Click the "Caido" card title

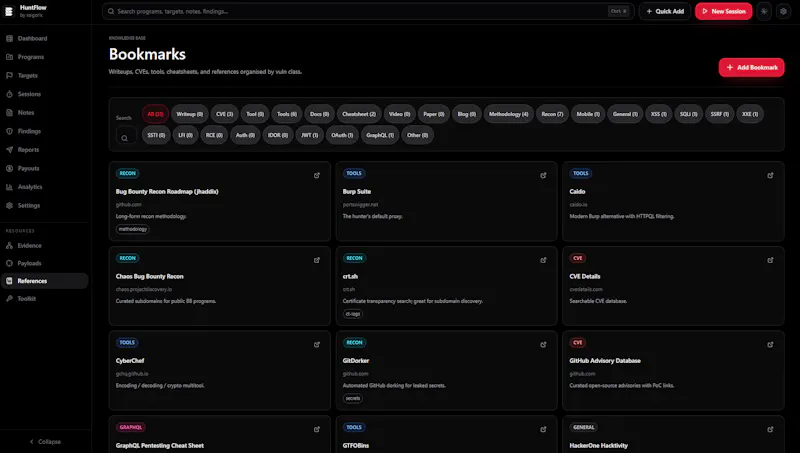(577, 192)
